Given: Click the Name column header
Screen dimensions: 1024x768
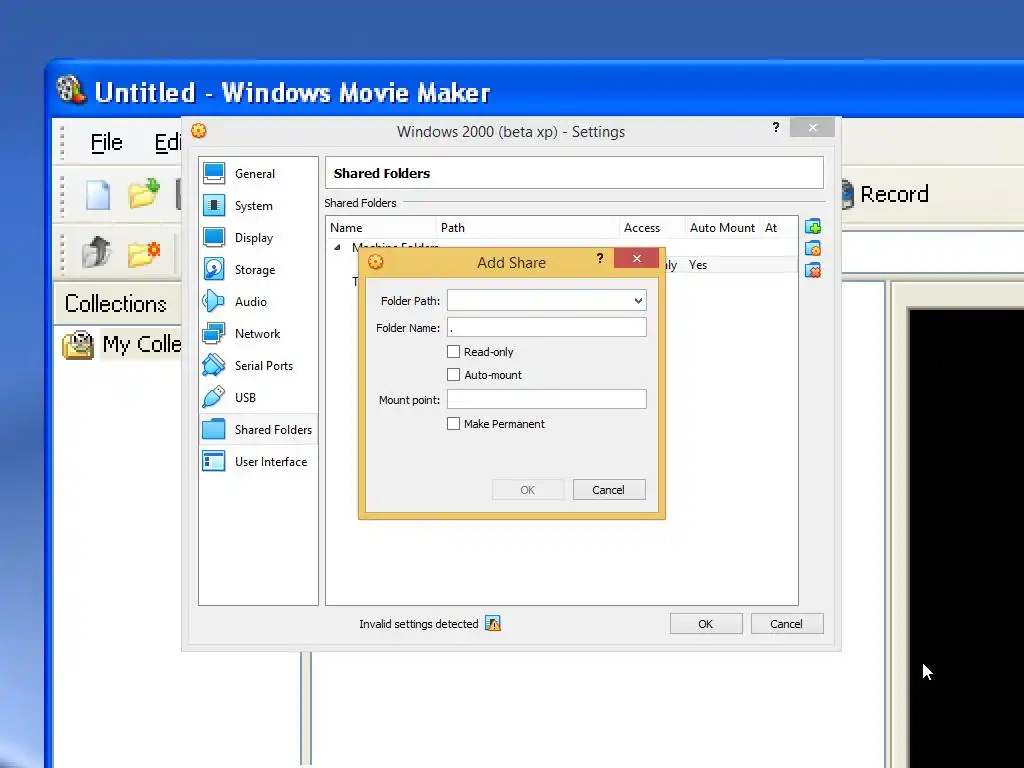Looking at the screenshot, I should 381,227.
